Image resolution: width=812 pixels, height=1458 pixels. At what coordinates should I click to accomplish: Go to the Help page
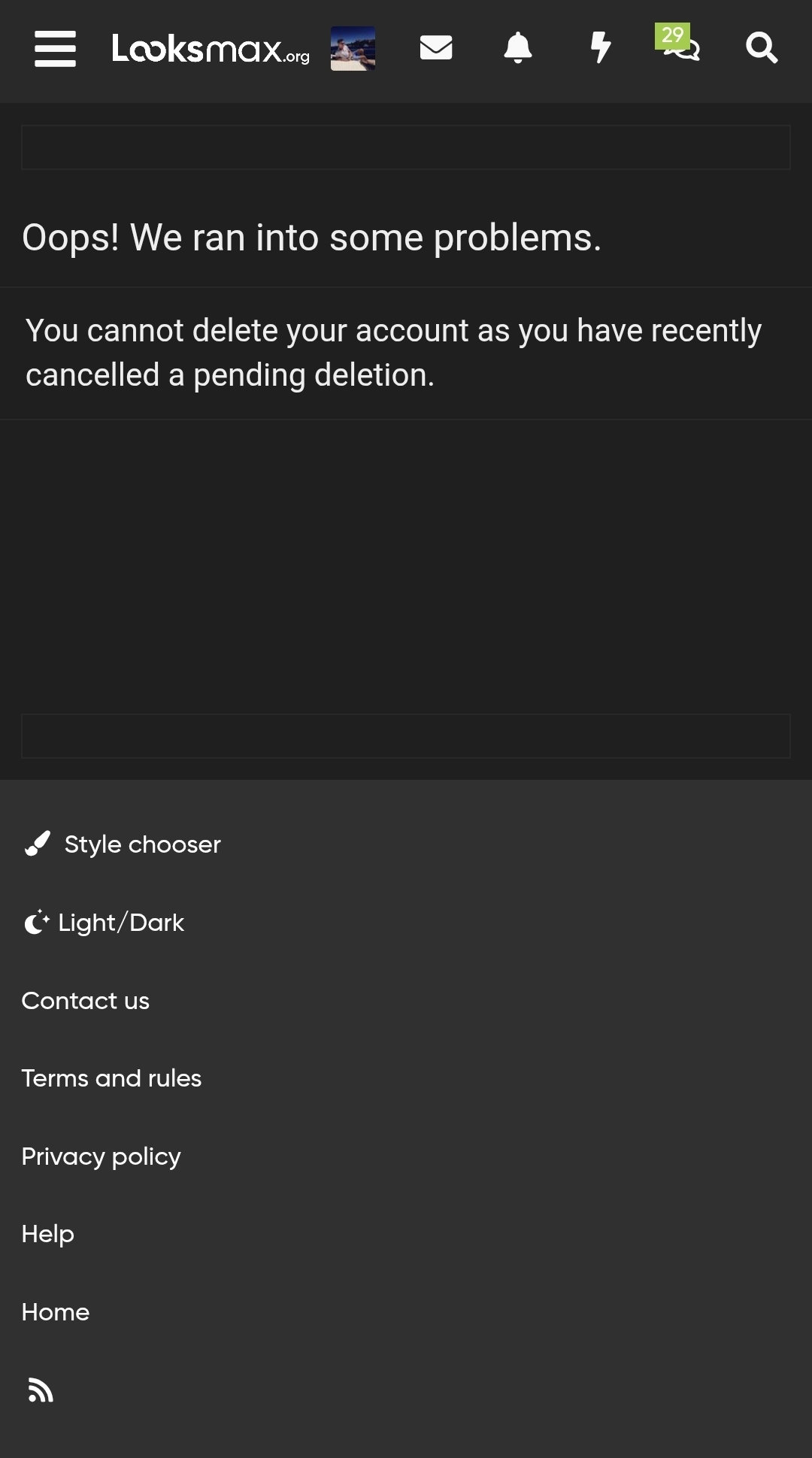pyautogui.click(x=48, y=1234)
